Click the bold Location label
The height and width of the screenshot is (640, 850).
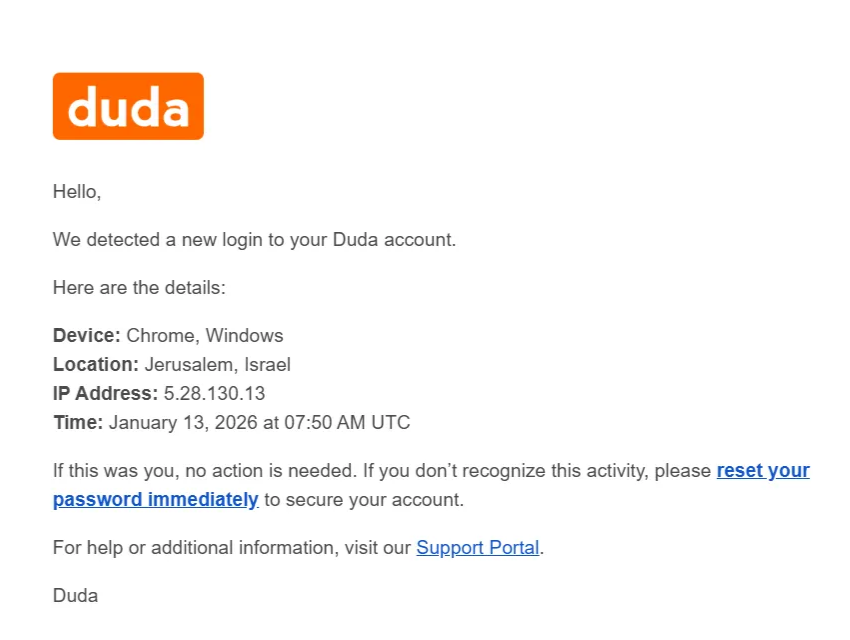pos(95,365)
